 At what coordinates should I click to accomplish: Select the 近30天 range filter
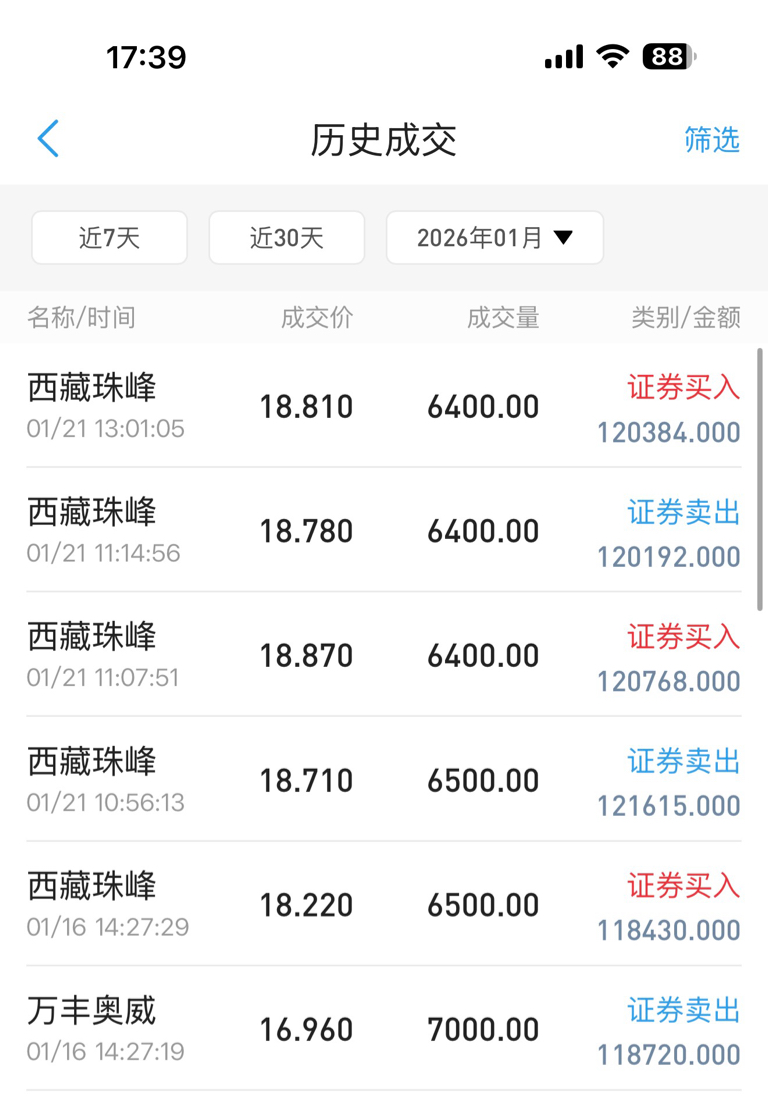pyautogui.click(x=287, y=238)
